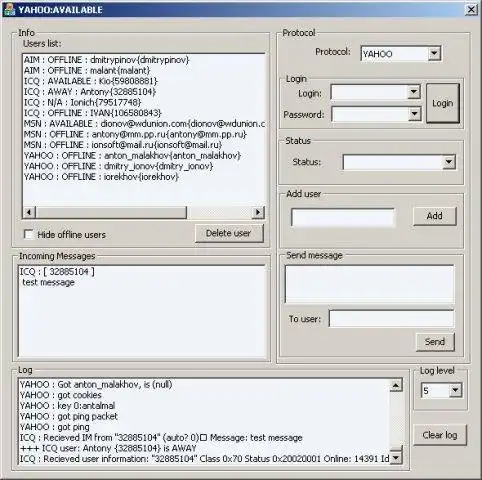Click log line 'YAHOO : got cookies'

point(60,395)
